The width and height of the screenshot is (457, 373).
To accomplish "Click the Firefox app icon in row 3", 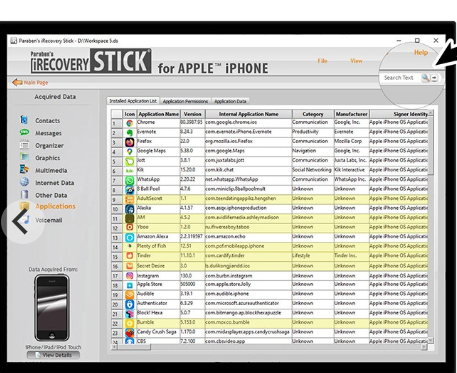I will [x=130, y=142].
